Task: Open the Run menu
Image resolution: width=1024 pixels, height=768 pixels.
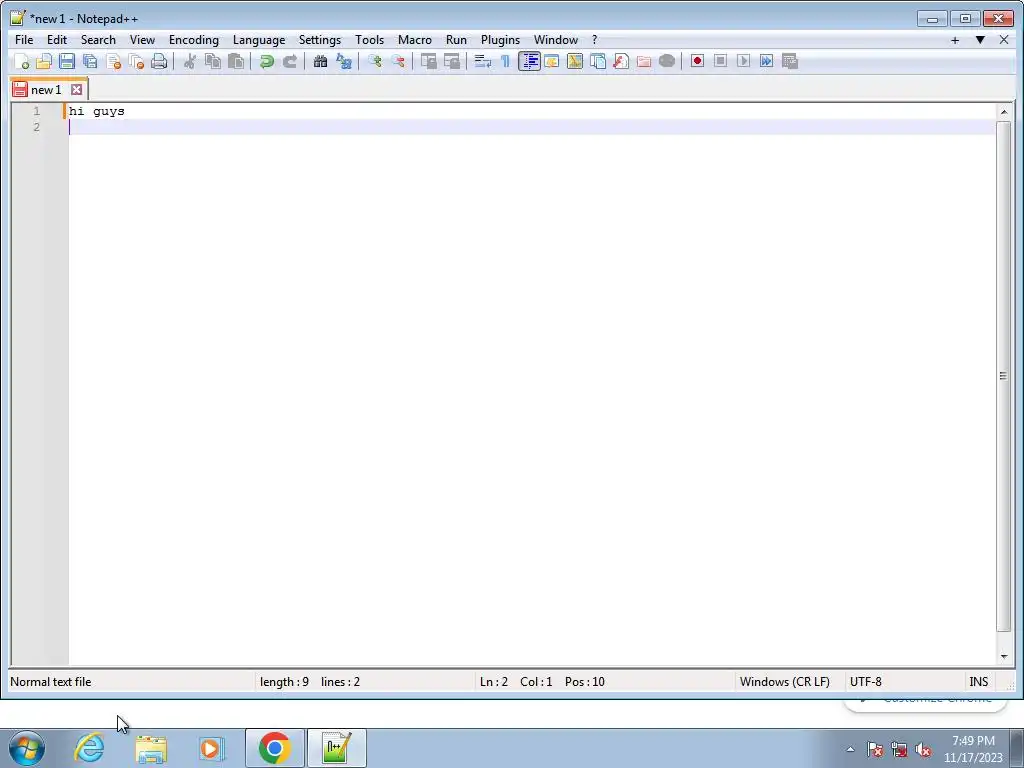Action: pyautogui.click(x=456, y=40)
